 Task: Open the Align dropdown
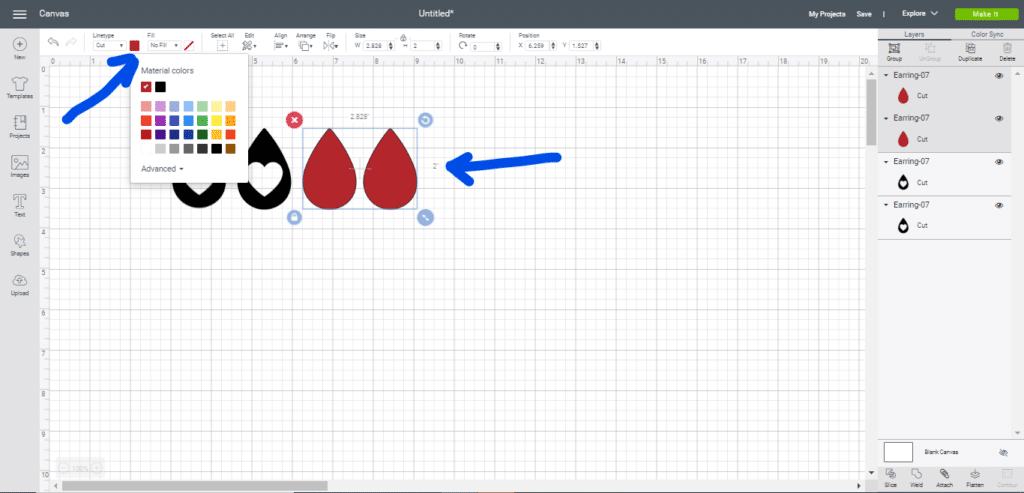coord(281,46)
